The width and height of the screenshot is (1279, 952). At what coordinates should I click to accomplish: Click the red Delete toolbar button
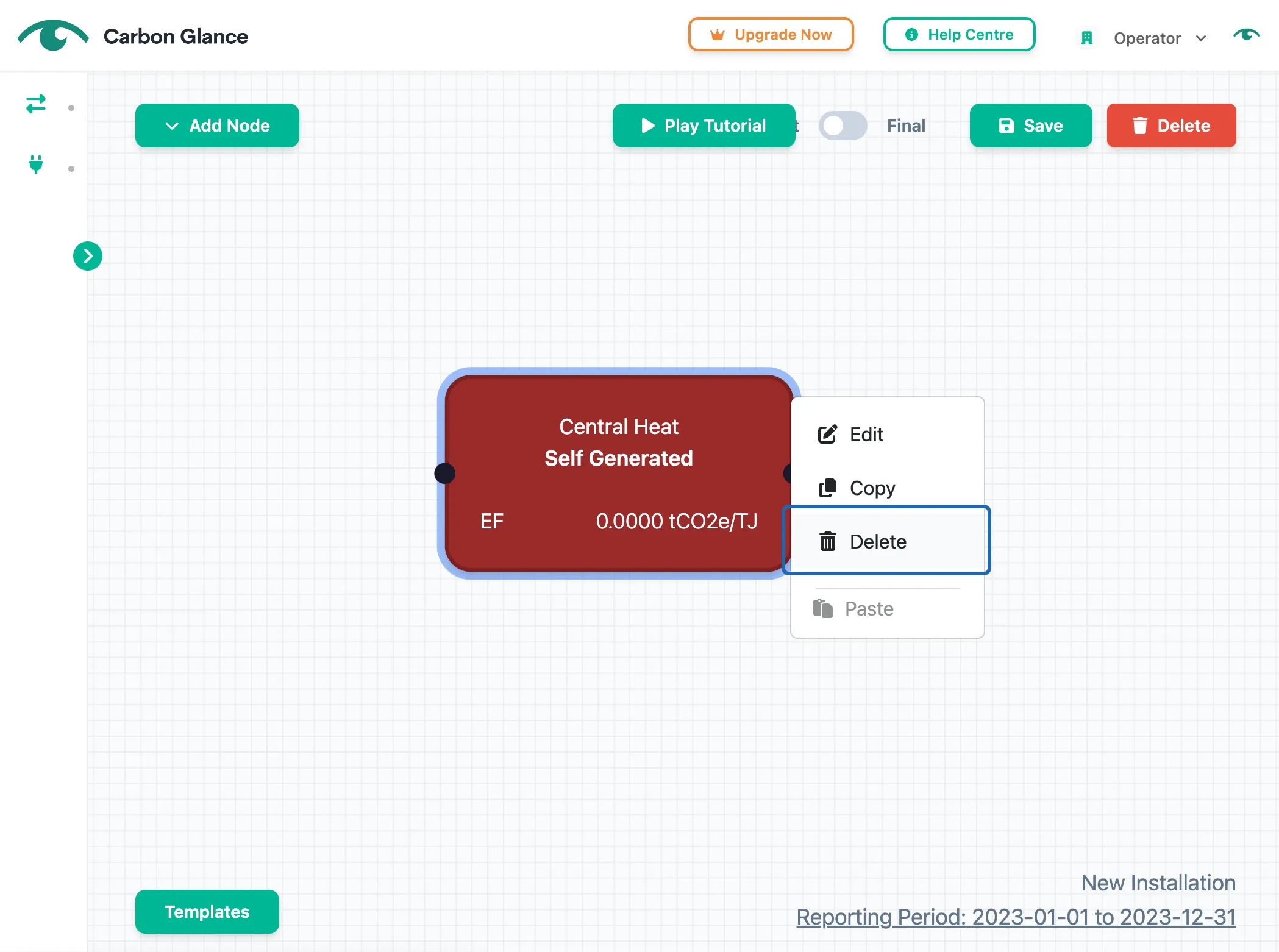[1171, 126]
